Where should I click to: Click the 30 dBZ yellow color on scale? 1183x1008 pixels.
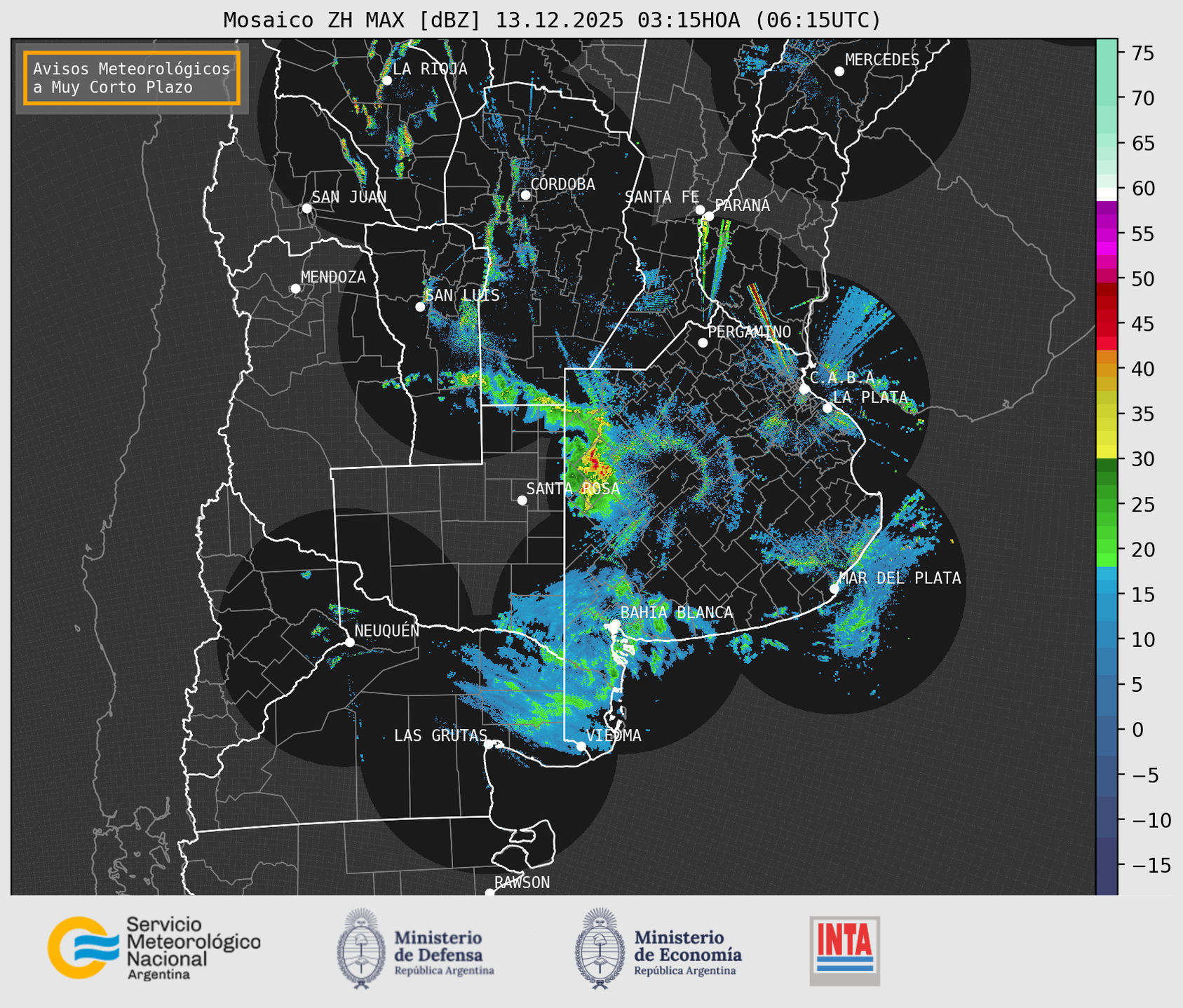[1107, 452]
